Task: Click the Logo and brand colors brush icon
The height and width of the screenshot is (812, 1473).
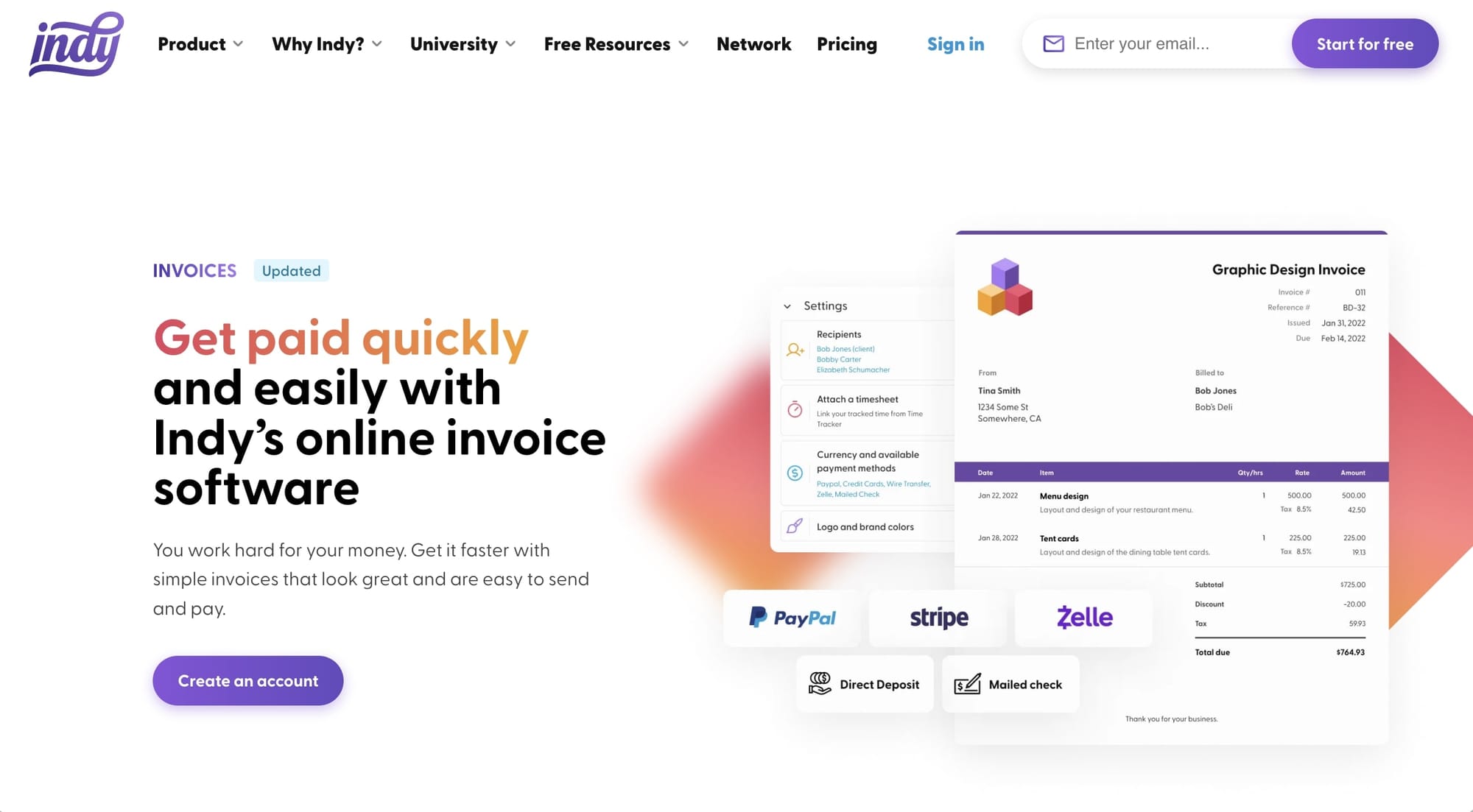Action: point(795,526)
